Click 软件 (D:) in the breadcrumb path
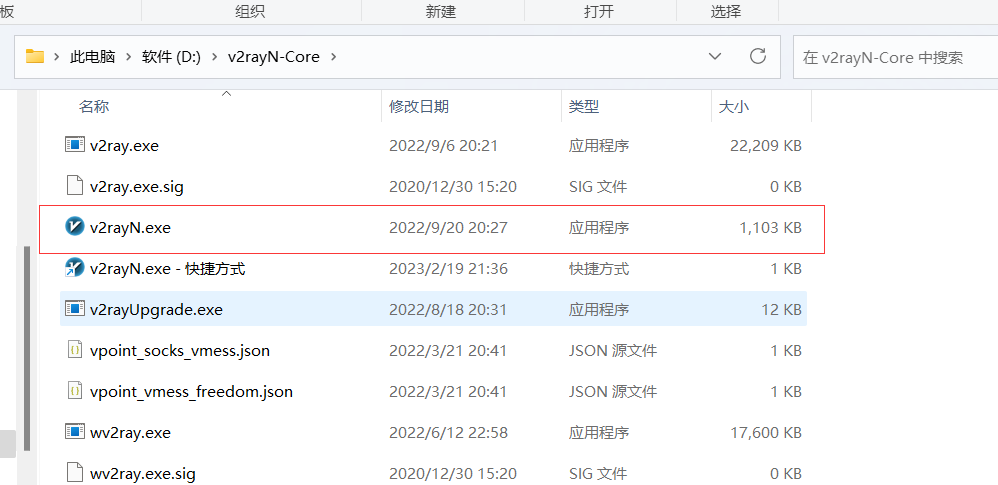This screenshot has height=485, width=998. pyautogui.click(x=171, y=57)
